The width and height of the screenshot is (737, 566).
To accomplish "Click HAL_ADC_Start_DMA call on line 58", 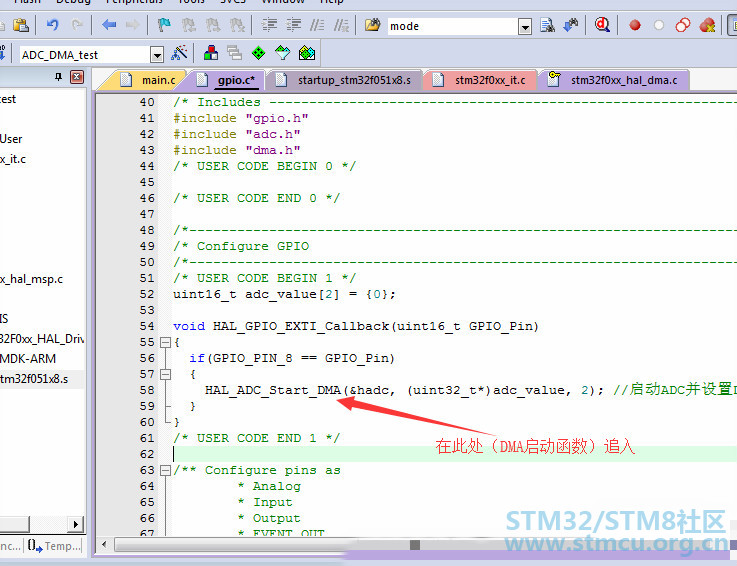I will click(x=273, y=390).
